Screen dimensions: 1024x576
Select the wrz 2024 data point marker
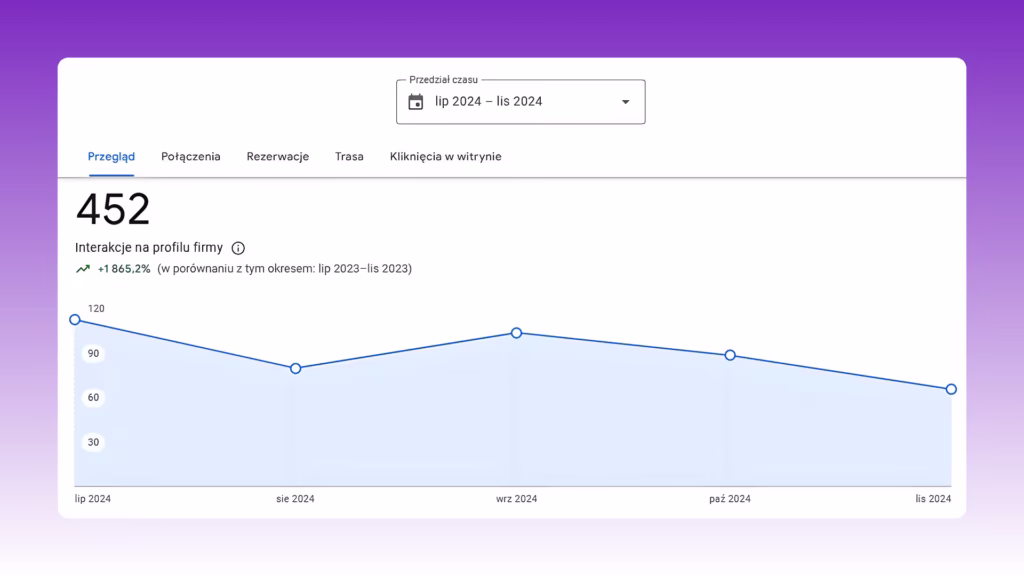517,333
